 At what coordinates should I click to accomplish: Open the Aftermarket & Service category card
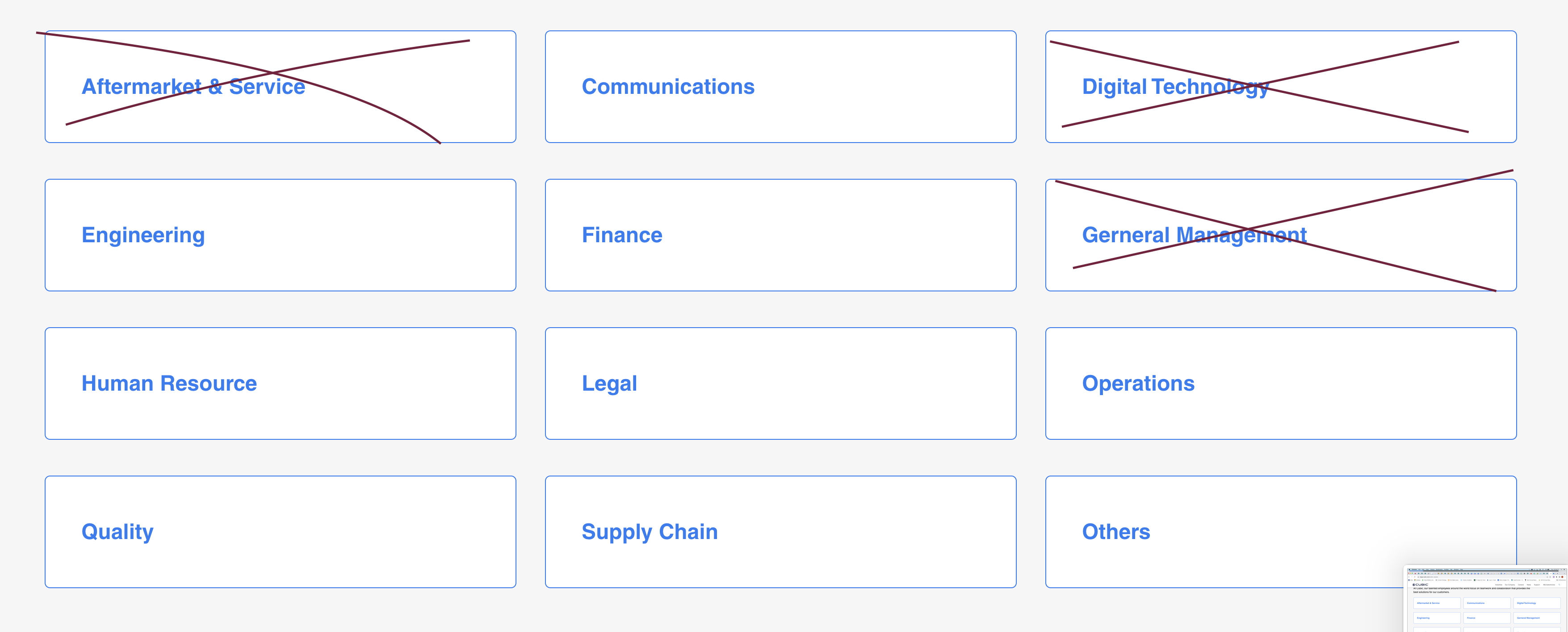(281, 86)
